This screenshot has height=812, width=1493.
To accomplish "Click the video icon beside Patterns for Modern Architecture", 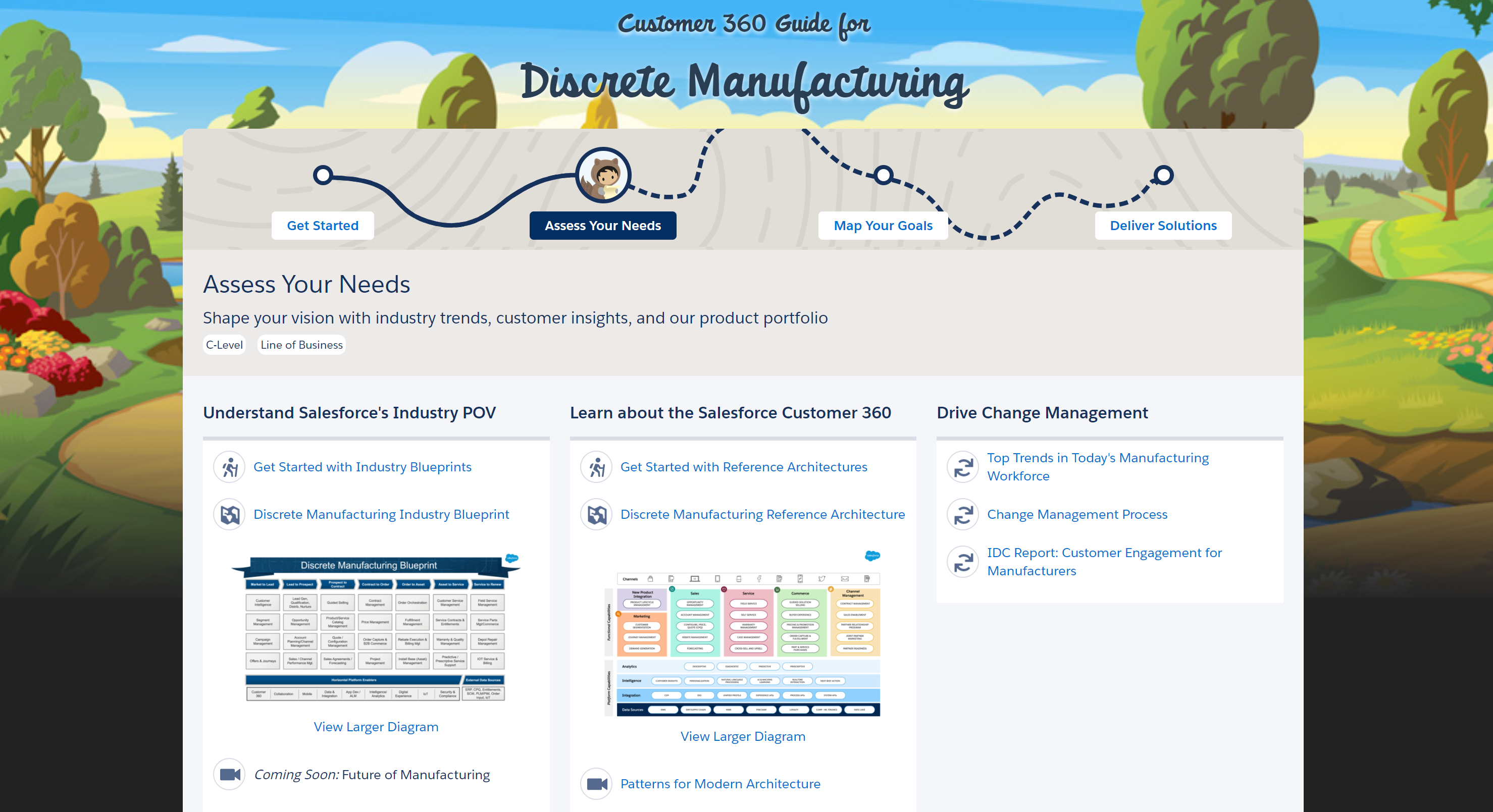I will (x=596, y=784).
